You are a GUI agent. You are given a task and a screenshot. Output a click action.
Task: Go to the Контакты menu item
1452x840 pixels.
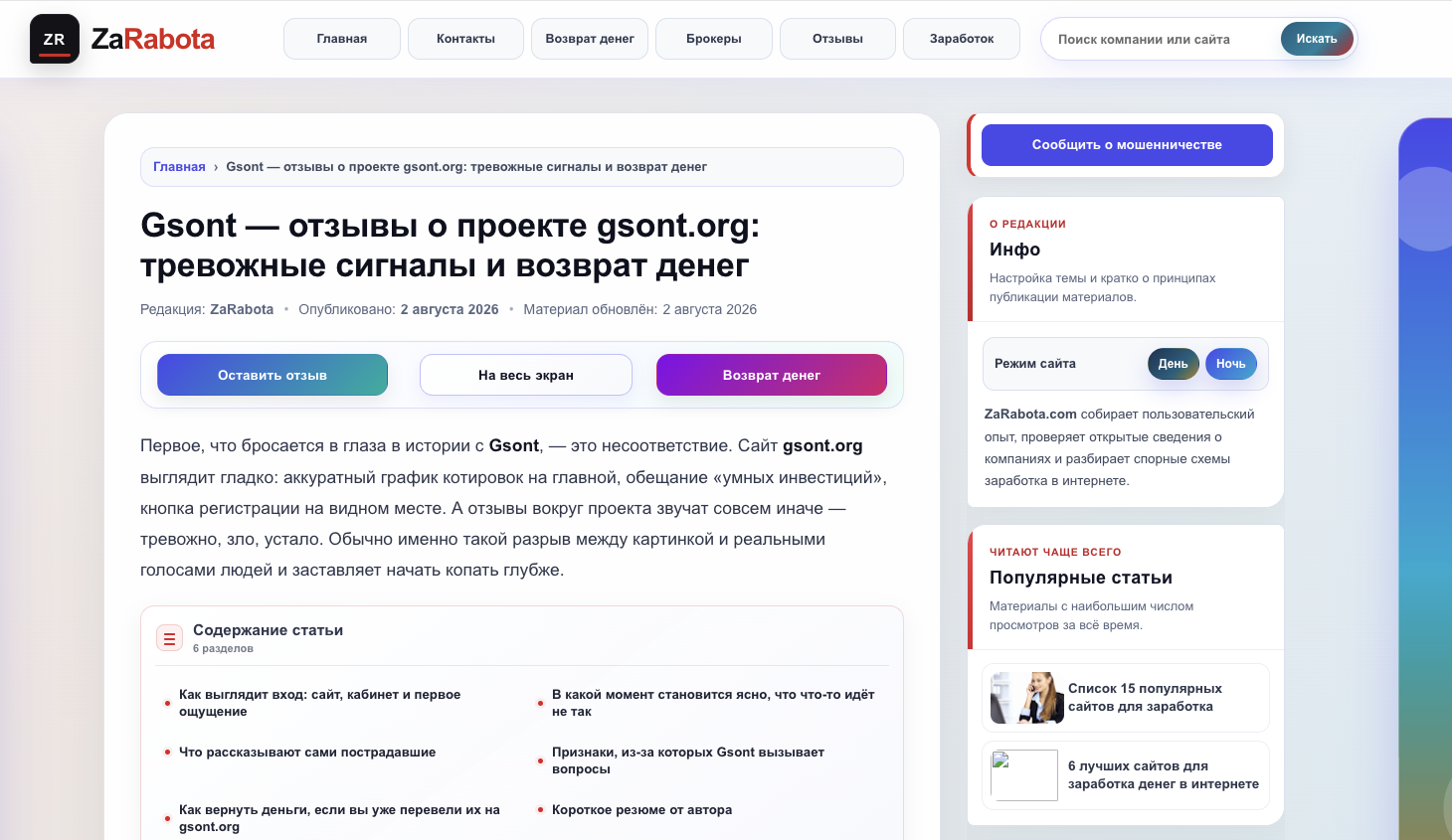point(465,39)
